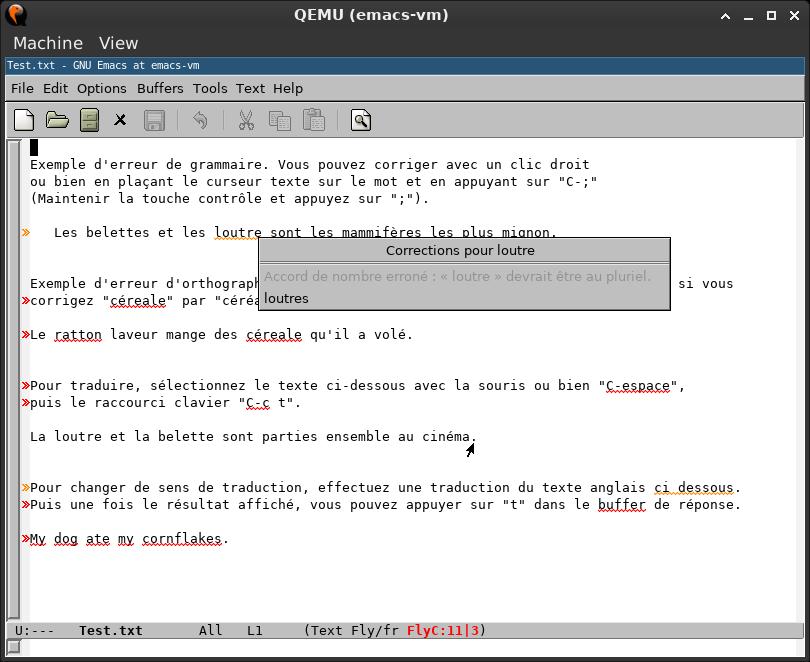The width and height of the screenshot is (810, 662).
Task: Click the Test.txt buffer name in mode line
Action: [110, 631]
